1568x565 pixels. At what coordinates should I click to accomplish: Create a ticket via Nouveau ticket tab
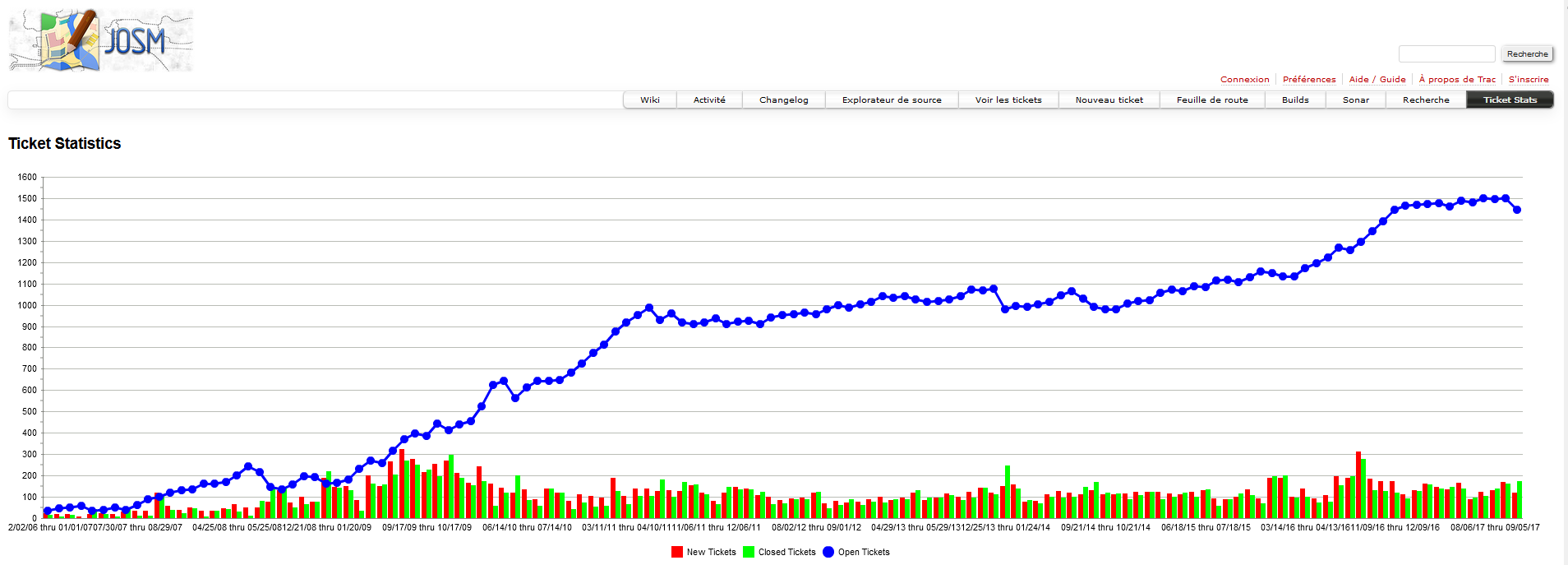(x=1109, y=100)
